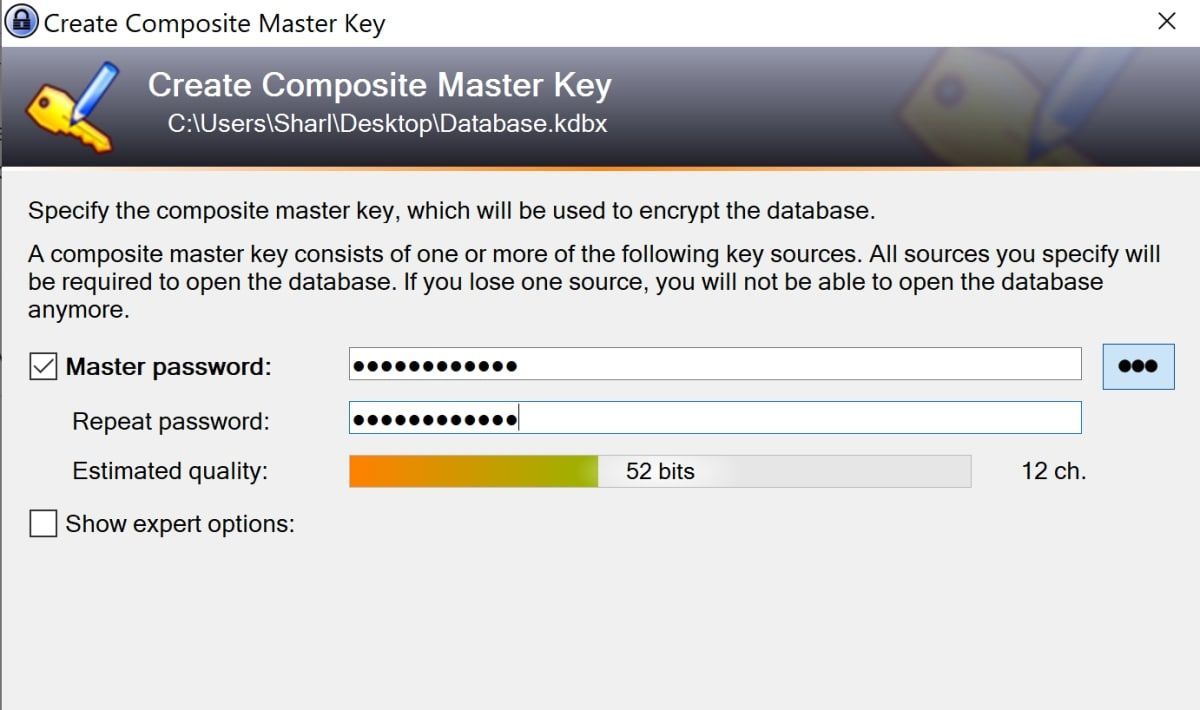Uncheck the Master password checkbox
This screenshot has width=1200, height=710.
click(x=43, y=367)
